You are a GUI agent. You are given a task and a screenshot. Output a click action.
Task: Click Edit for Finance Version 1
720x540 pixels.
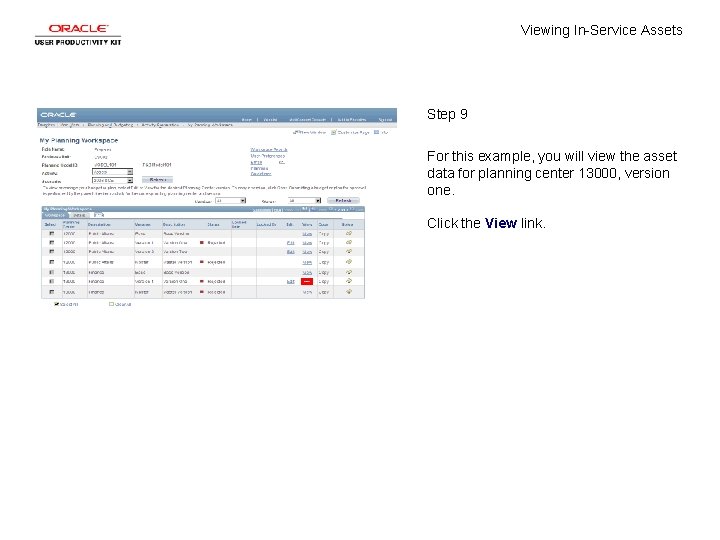[x=290, y=281]
